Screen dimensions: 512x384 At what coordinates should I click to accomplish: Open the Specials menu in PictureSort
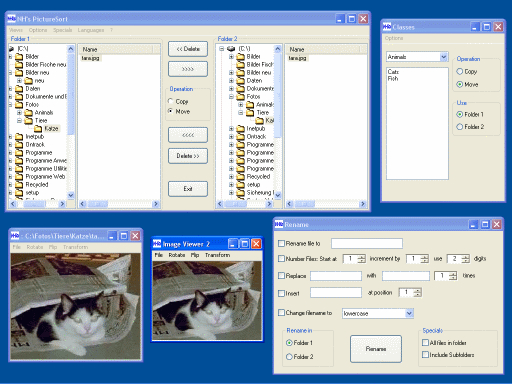[62, 30]
